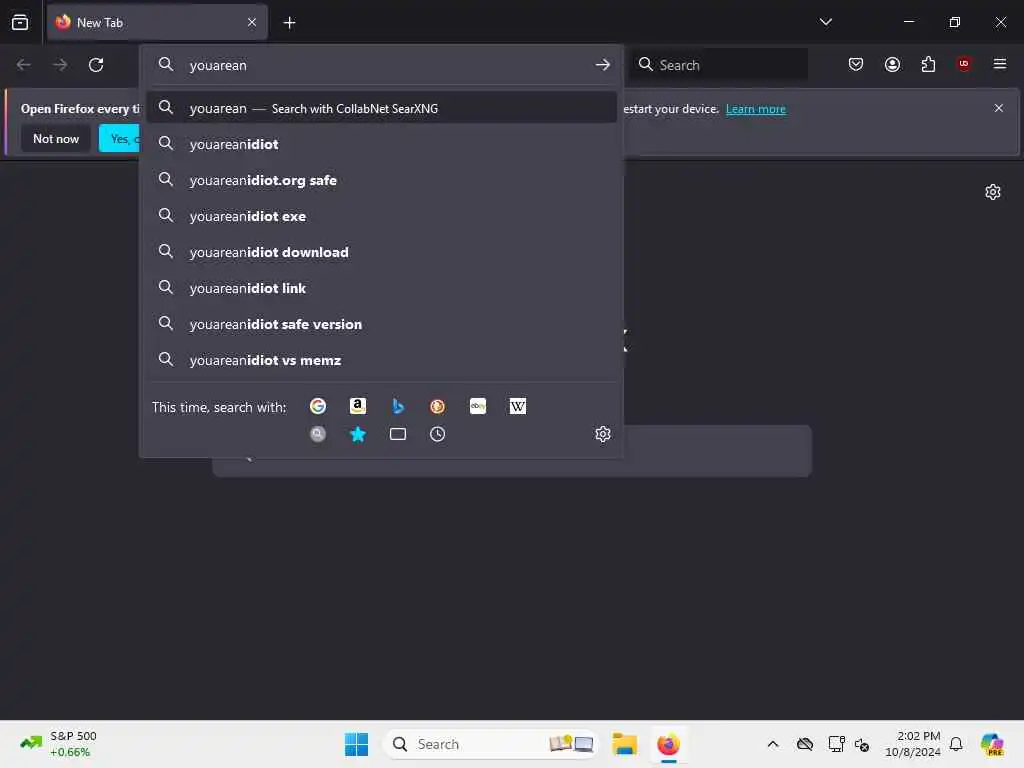Open uBlock Origin extension icon
The width and height of the screenshot is (1024, 768).
[964, 63]
